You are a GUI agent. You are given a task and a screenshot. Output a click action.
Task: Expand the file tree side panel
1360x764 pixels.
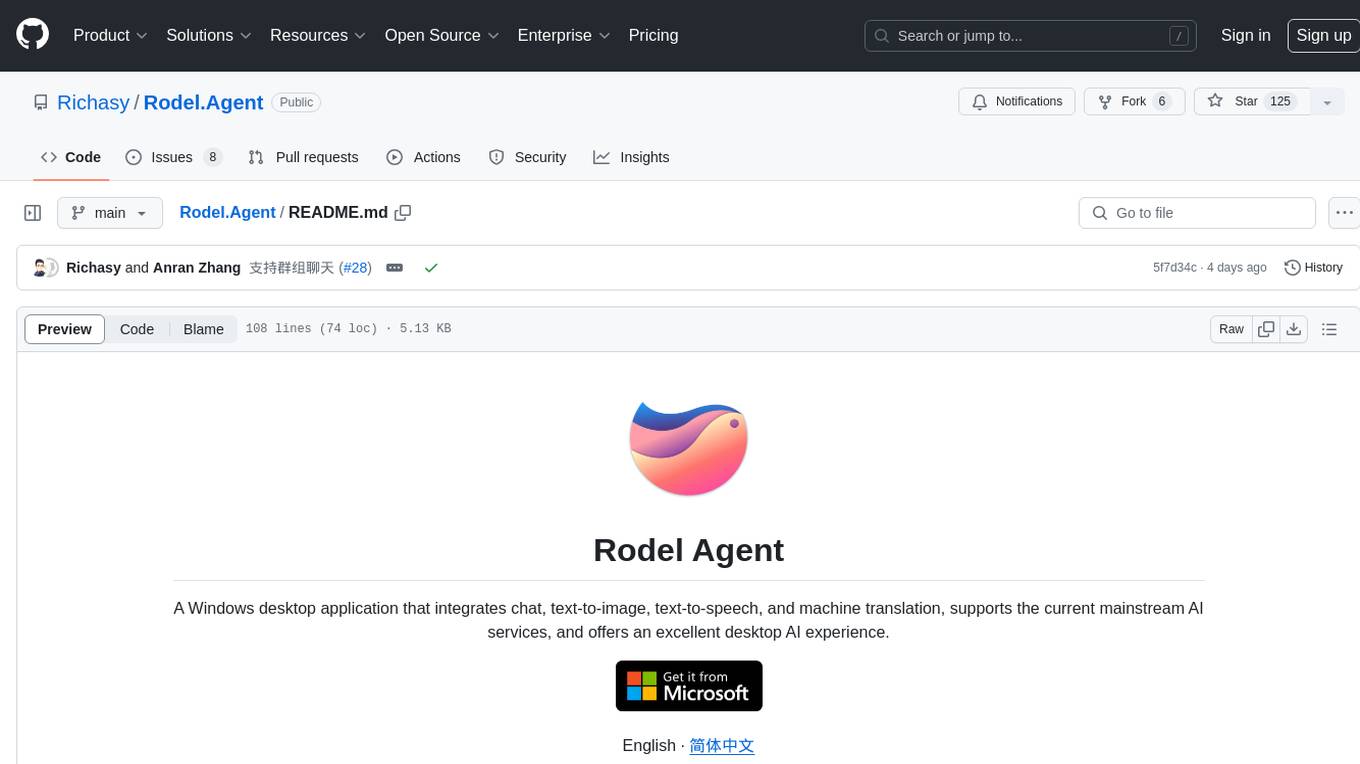(x=32, y=213)
